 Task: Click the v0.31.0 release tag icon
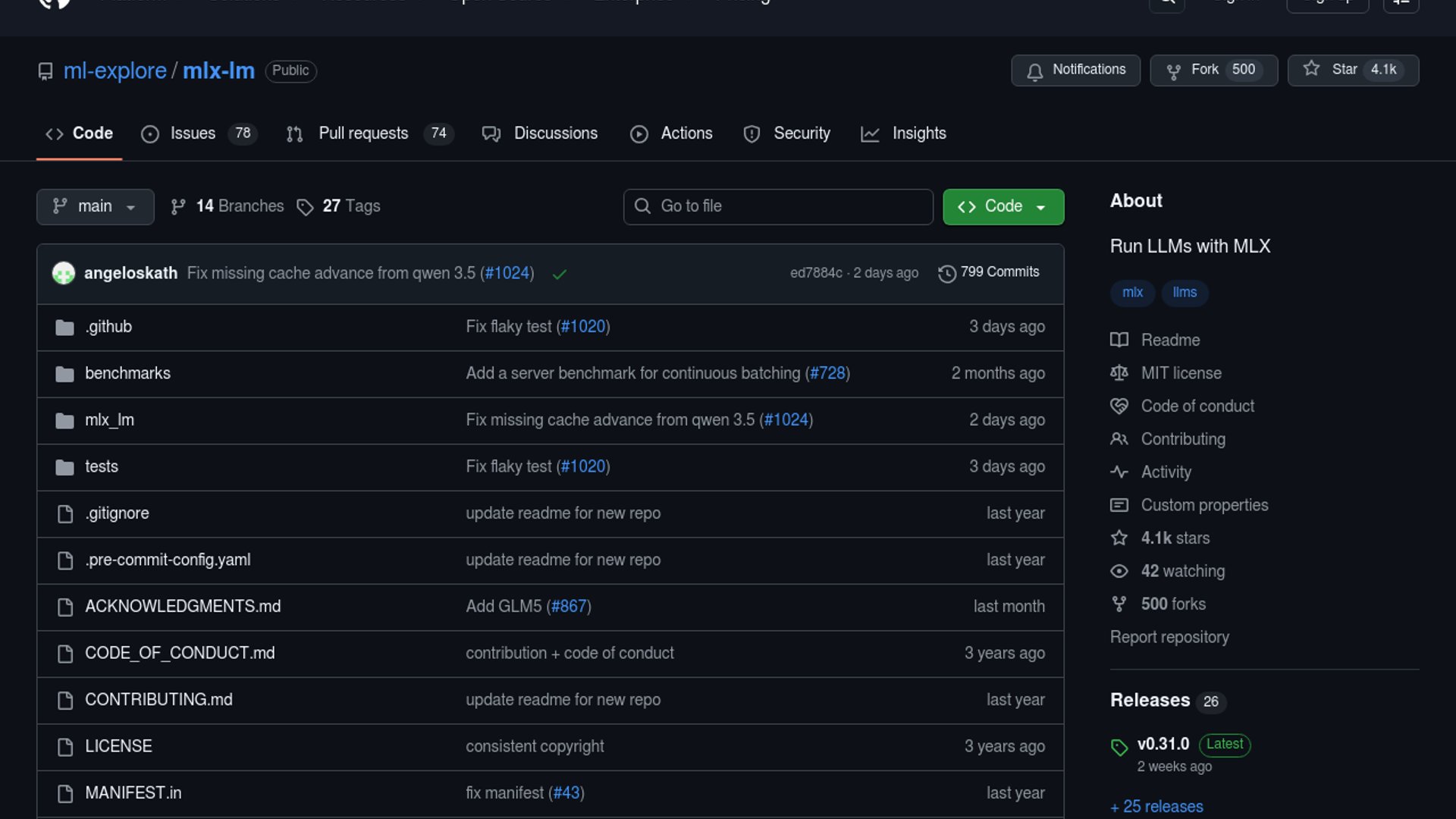(1119, 747)
